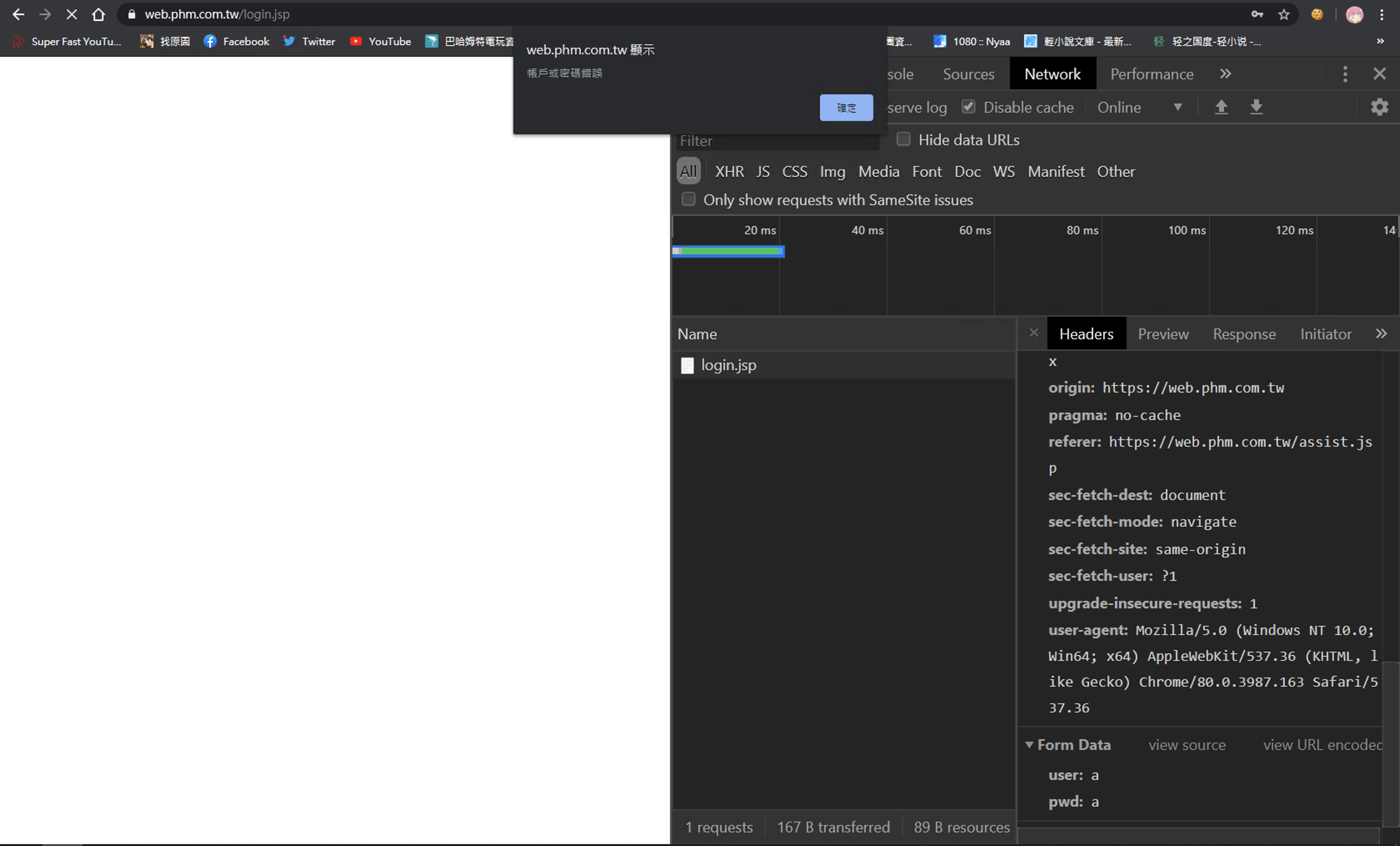
Task: Open Chrome's three-dot menu
Action: click(x=1382, y=14)
